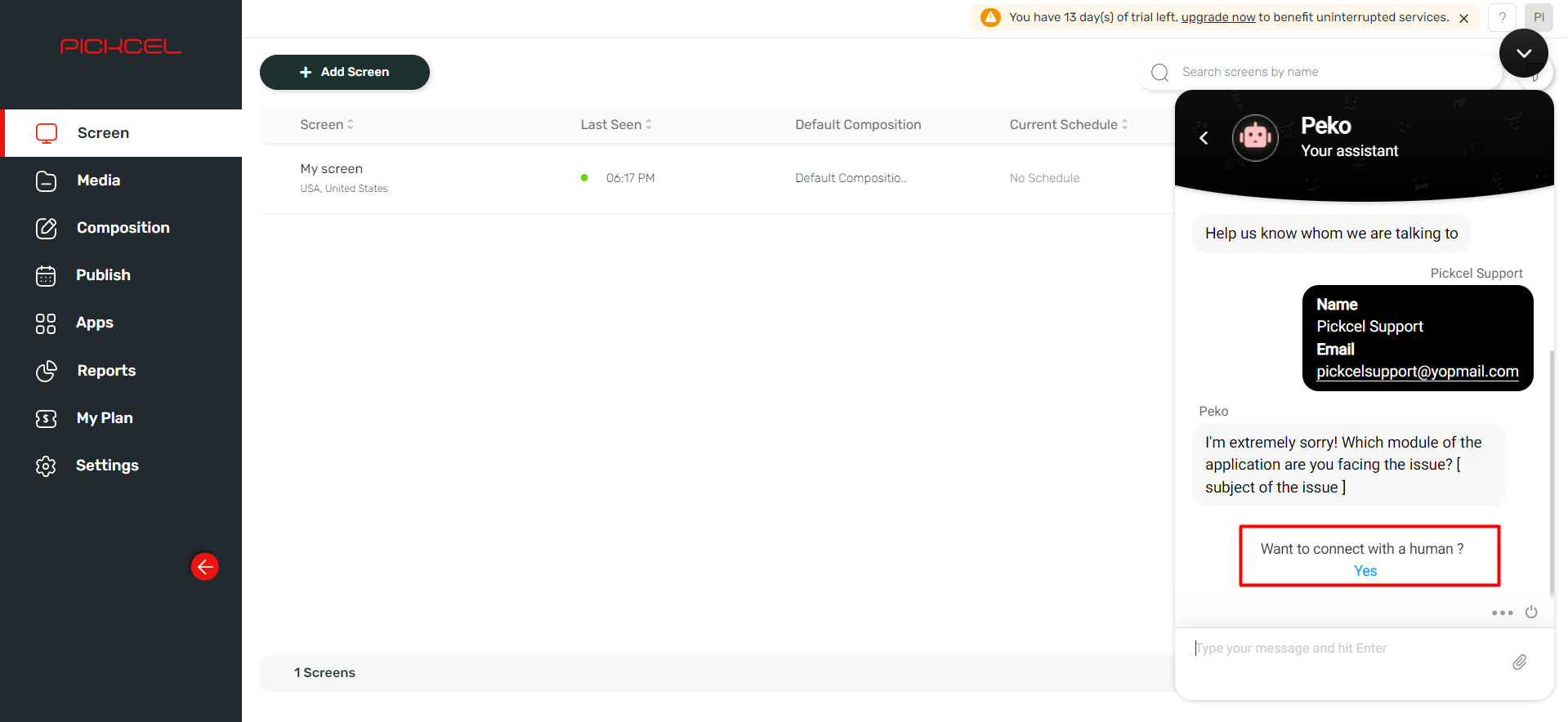Screen dimensions: 1568x722
Task: Sort table by Current Schedule column
Action: point(1068,124)
